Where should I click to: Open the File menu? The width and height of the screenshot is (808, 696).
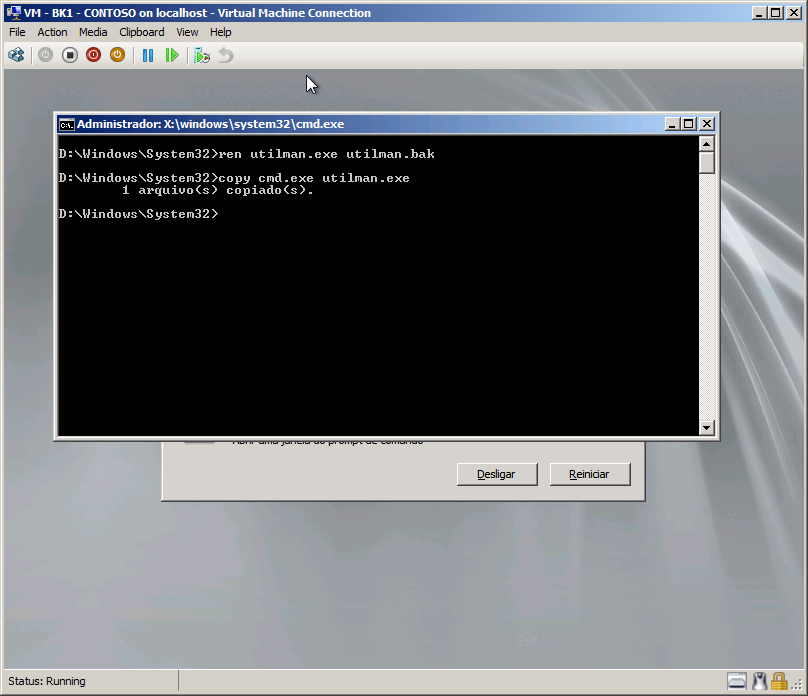click(17, 32)
